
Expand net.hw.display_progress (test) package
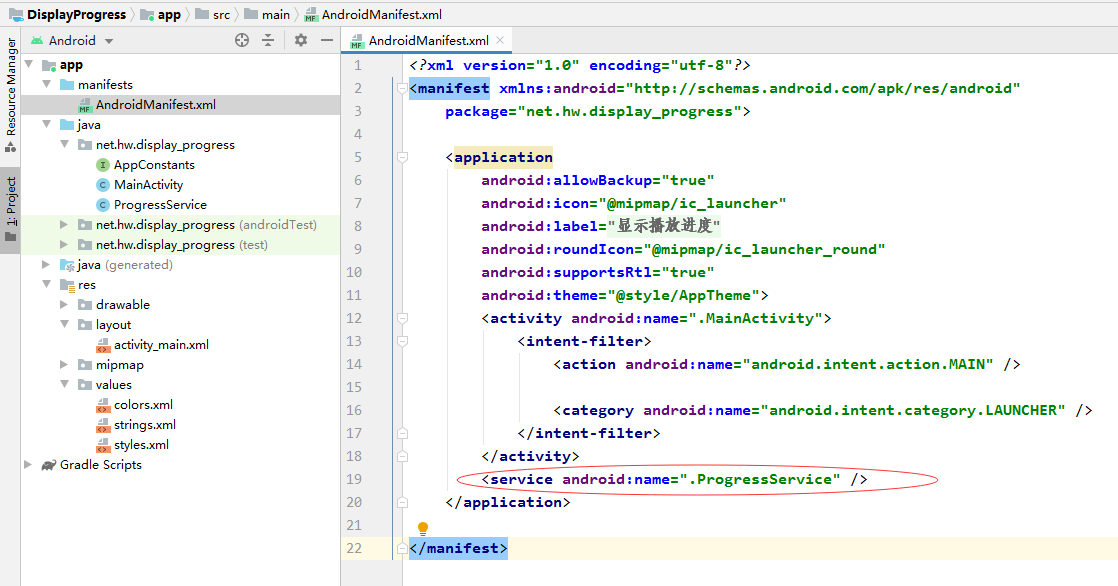(x=65, y=245)
